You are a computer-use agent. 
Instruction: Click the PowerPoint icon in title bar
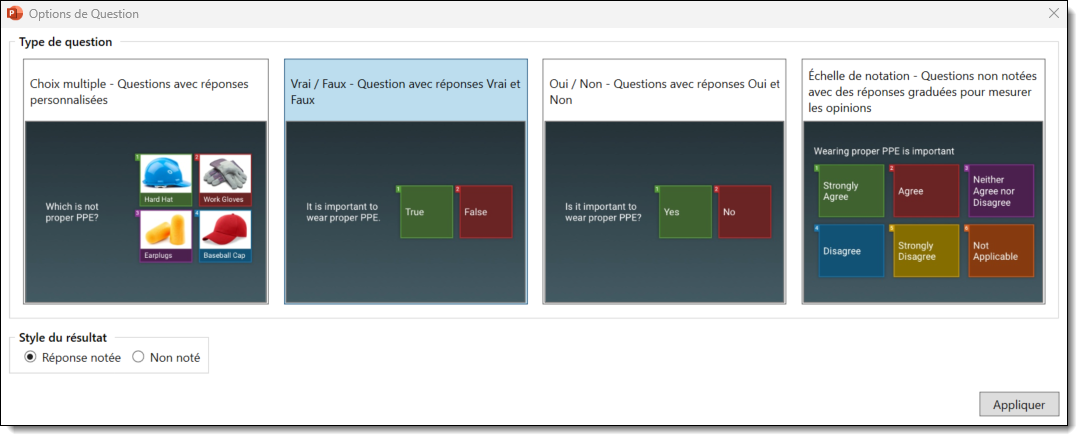(x=15, y=14)
